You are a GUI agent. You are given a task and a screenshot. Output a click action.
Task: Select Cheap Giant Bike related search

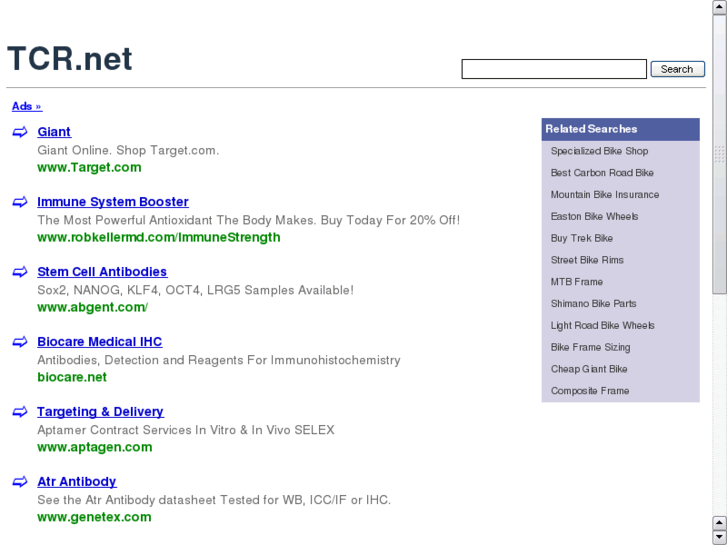(589, 369)
